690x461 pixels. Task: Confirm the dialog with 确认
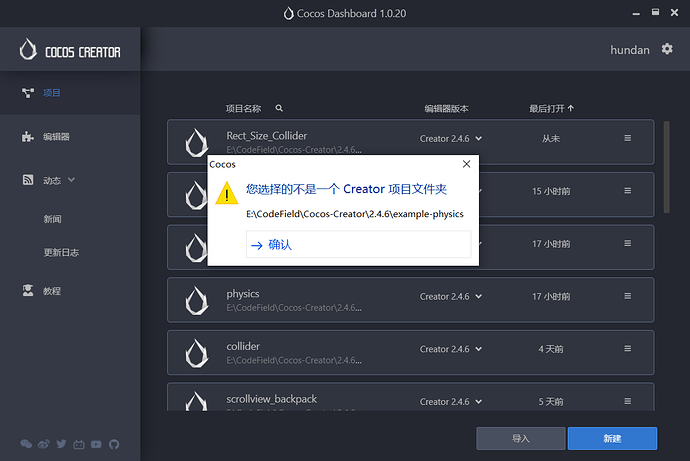(358, 244)
